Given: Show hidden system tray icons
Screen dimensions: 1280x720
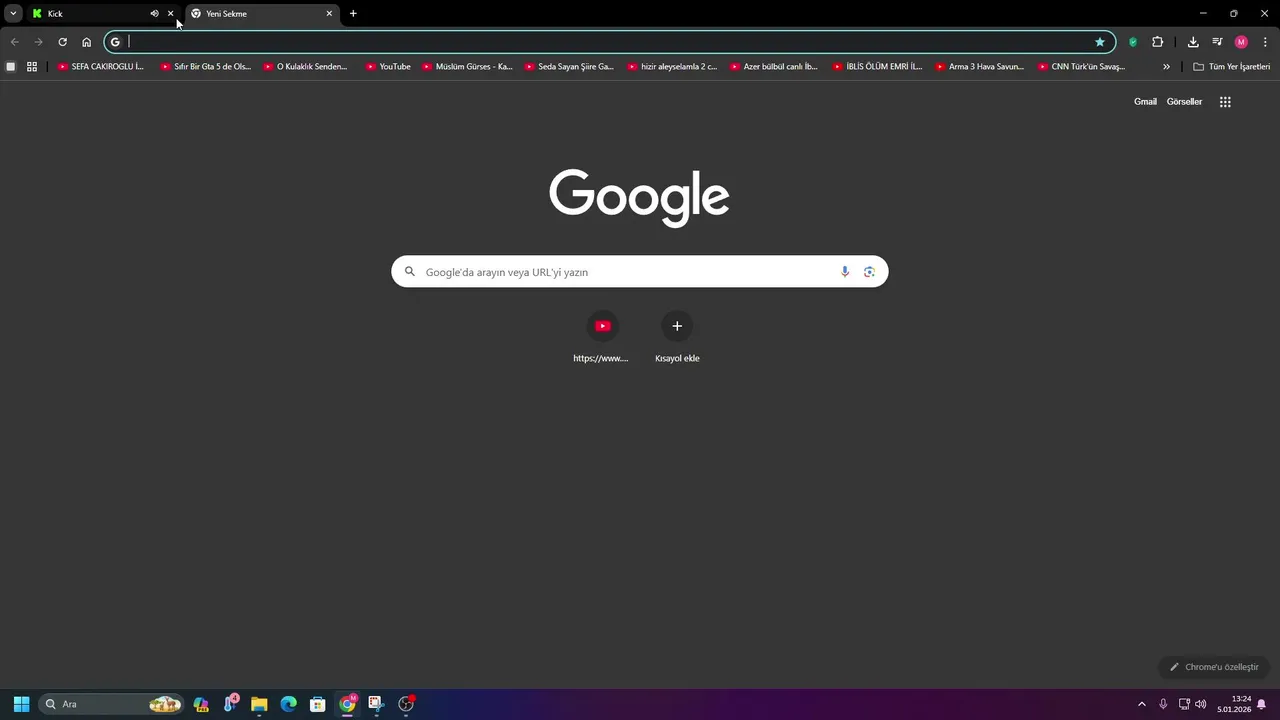Looking at the screenshot, I should click(x=1142, y=704).
